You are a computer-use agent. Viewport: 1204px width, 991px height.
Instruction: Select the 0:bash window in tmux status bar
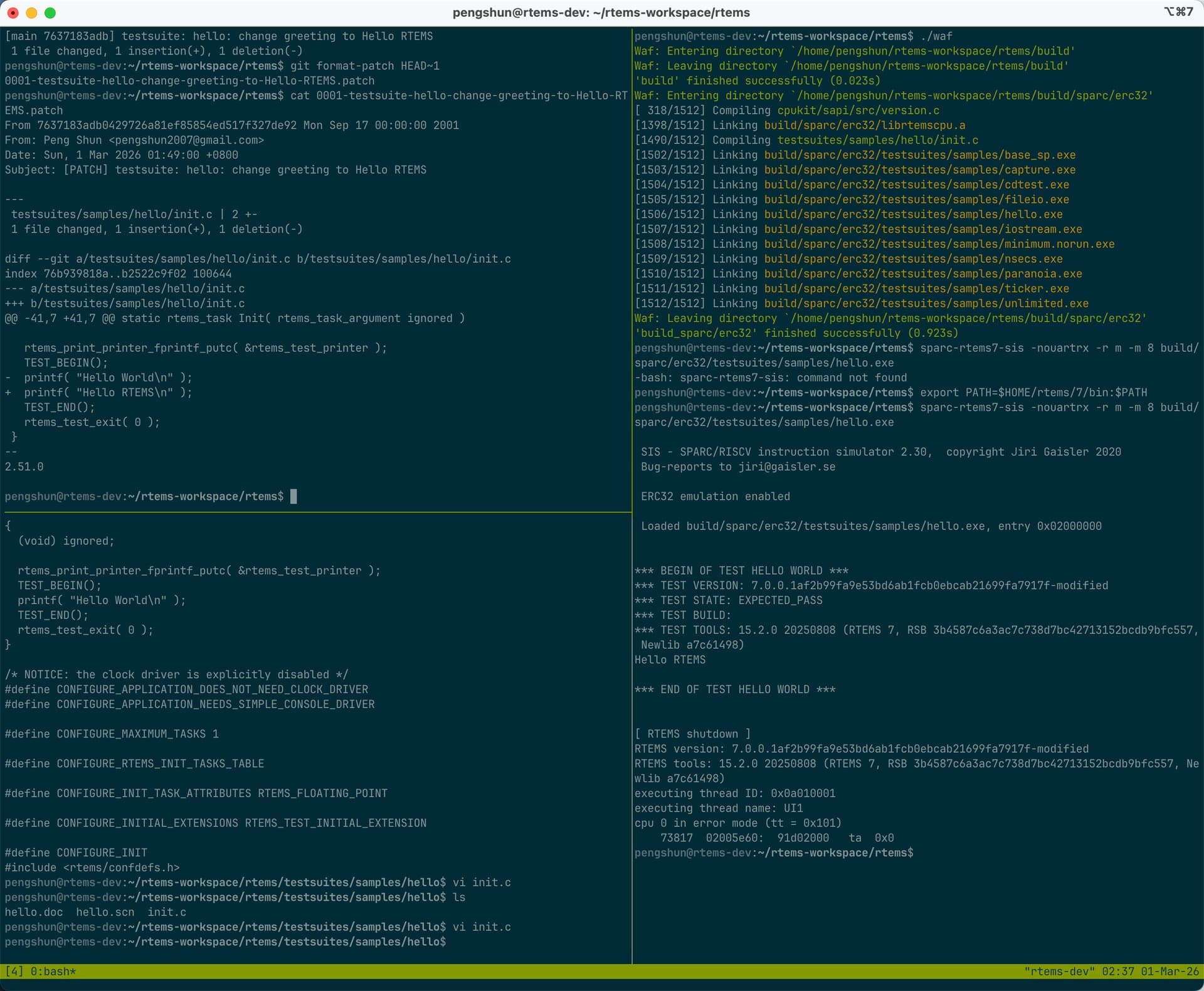click(x=53, y=972)
